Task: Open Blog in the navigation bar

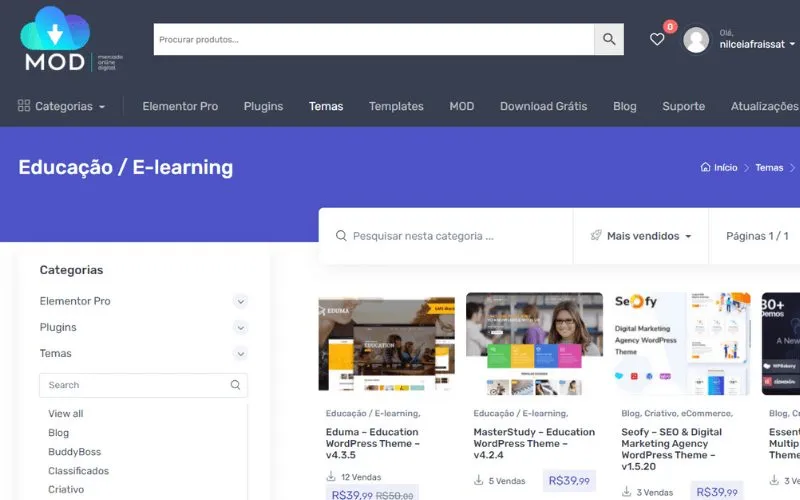Action: [x=624, y=106]
